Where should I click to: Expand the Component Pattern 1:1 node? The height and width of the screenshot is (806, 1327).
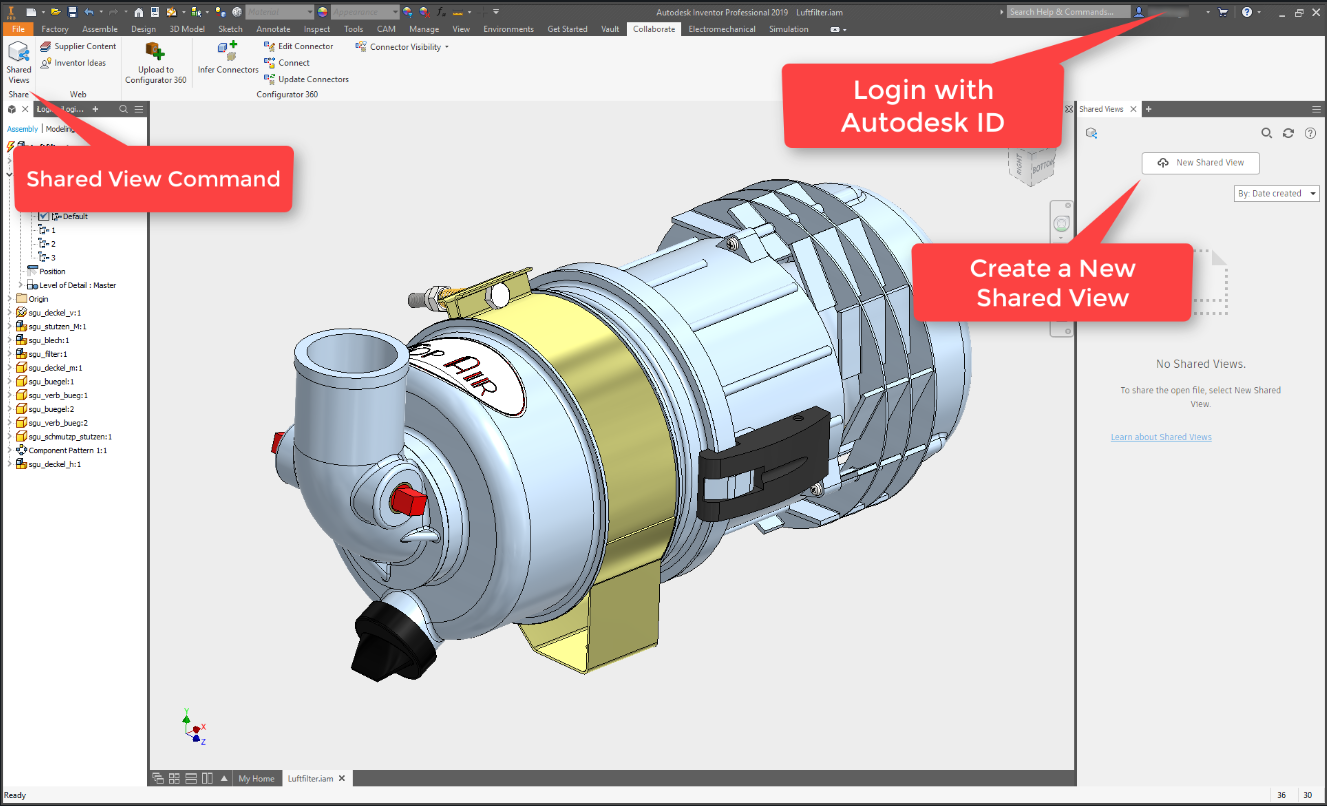[10, 450]
